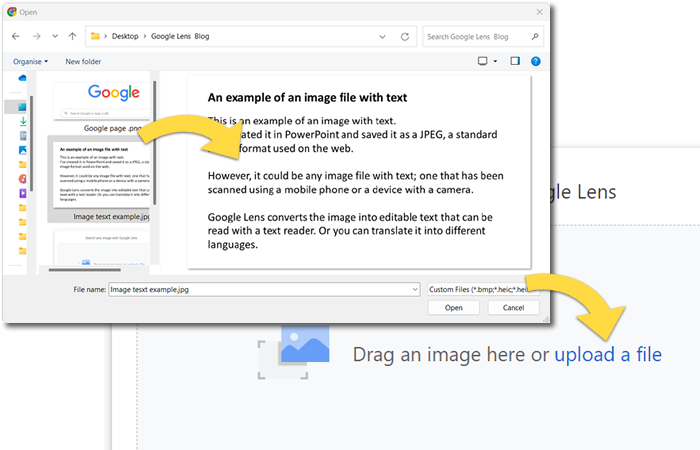Viewport: 700px width, 450px height.
Task: Click the forward navigation arrow
Action: 37,37
